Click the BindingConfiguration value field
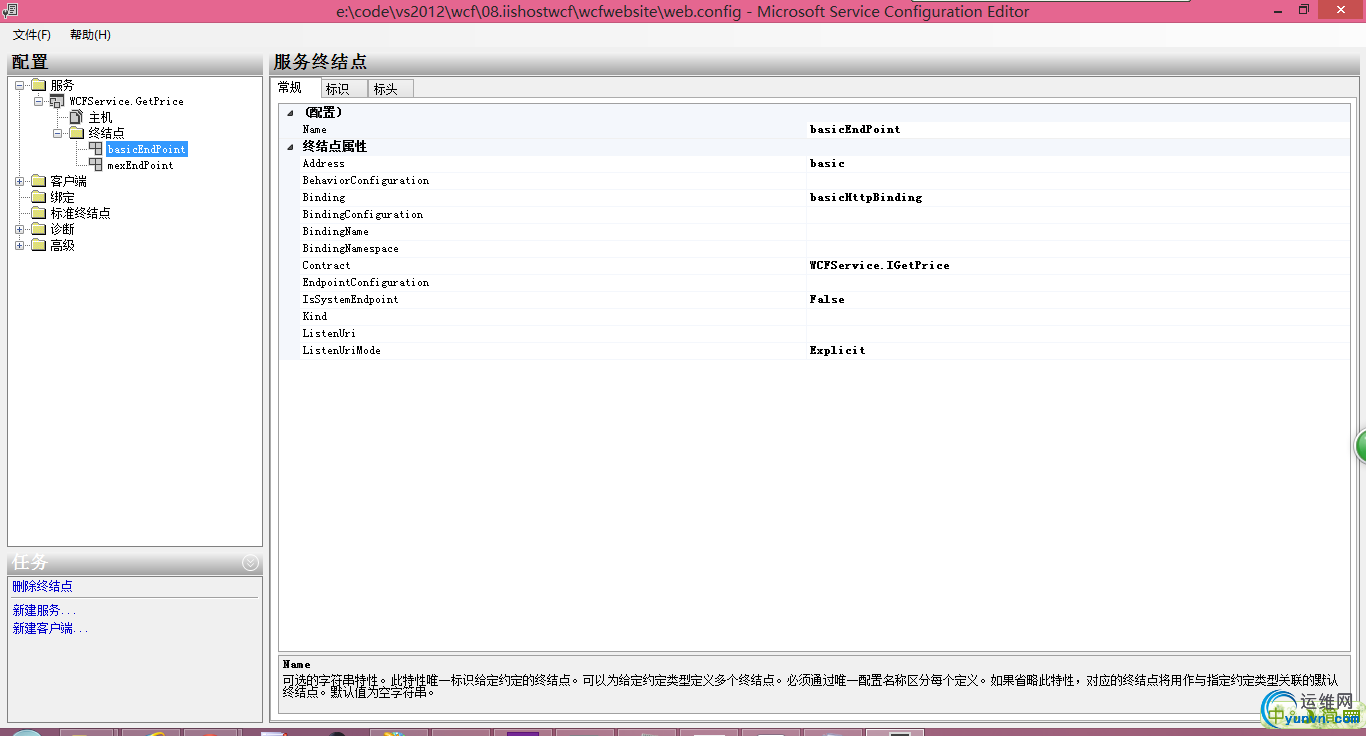The image size is (1366, 736). [1078, 214]
